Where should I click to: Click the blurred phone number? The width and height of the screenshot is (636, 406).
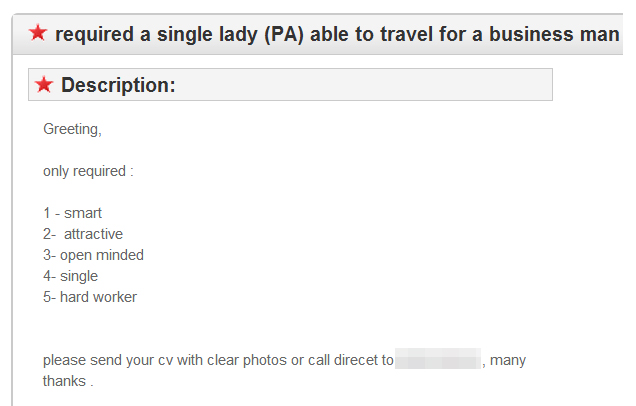pyautogui.click(x=438, y=360)
